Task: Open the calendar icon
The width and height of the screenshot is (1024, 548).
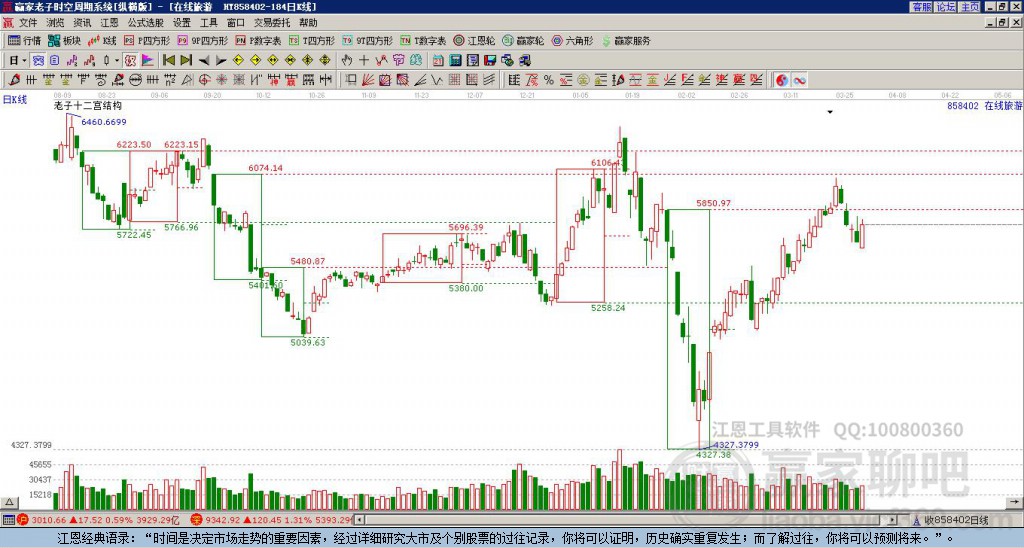Action: click(438, 61)
